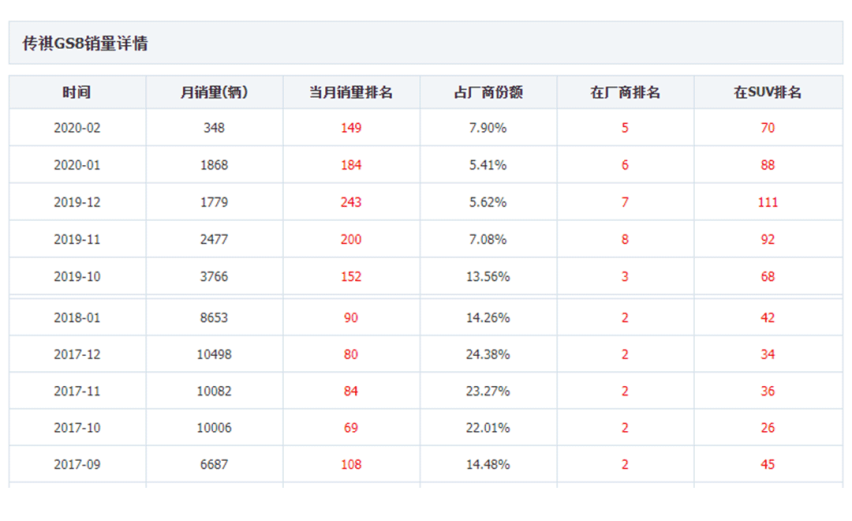Open the red sales ranking 184
This screenshot has height=521, width=852.
[x=351, y=165]
